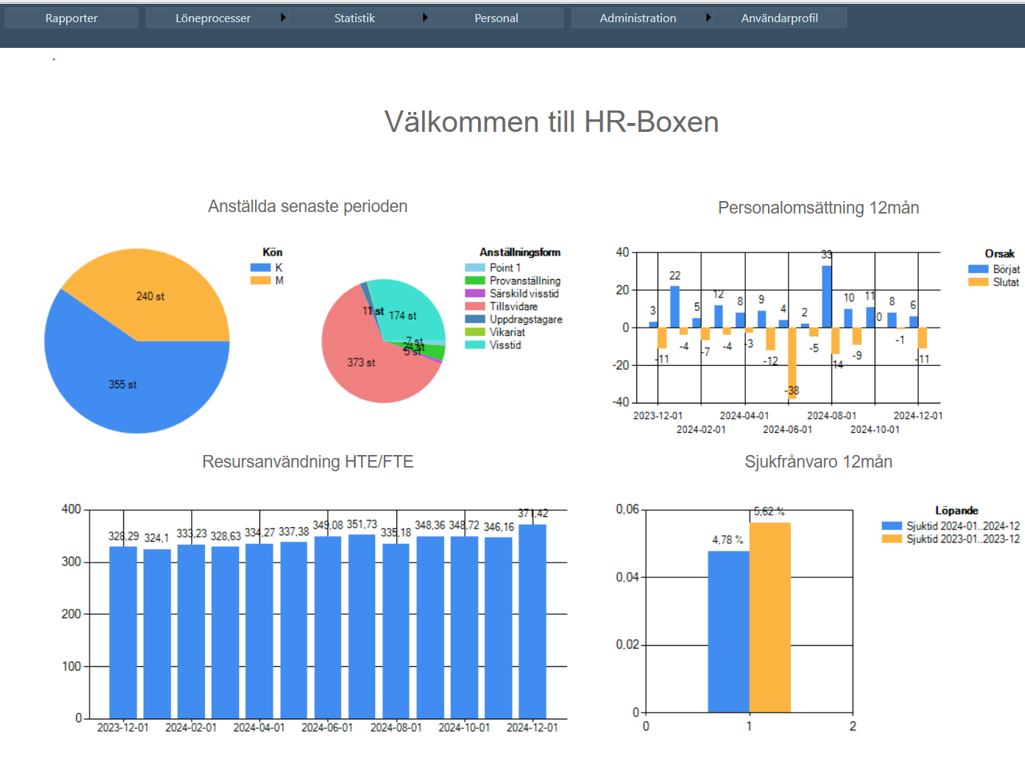1025x775 pixels.
Task: Open the Löneprocesser menu
Action: click(x=212, y=18)
